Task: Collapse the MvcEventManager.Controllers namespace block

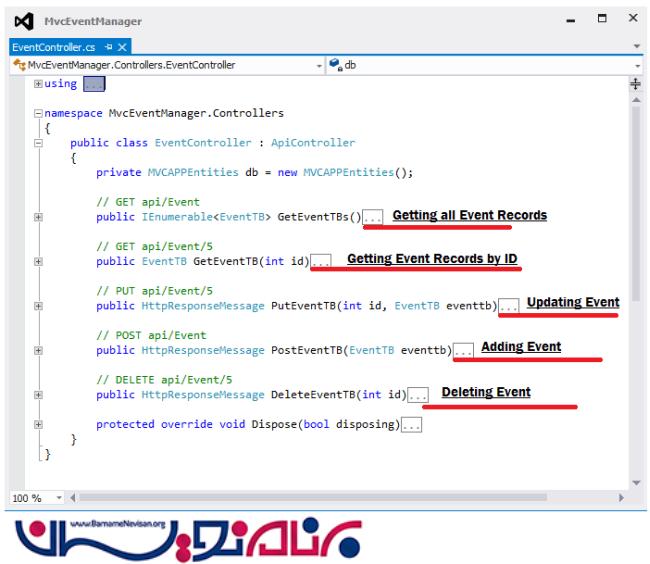Action: pyautogui.click(x=38, y=114)
